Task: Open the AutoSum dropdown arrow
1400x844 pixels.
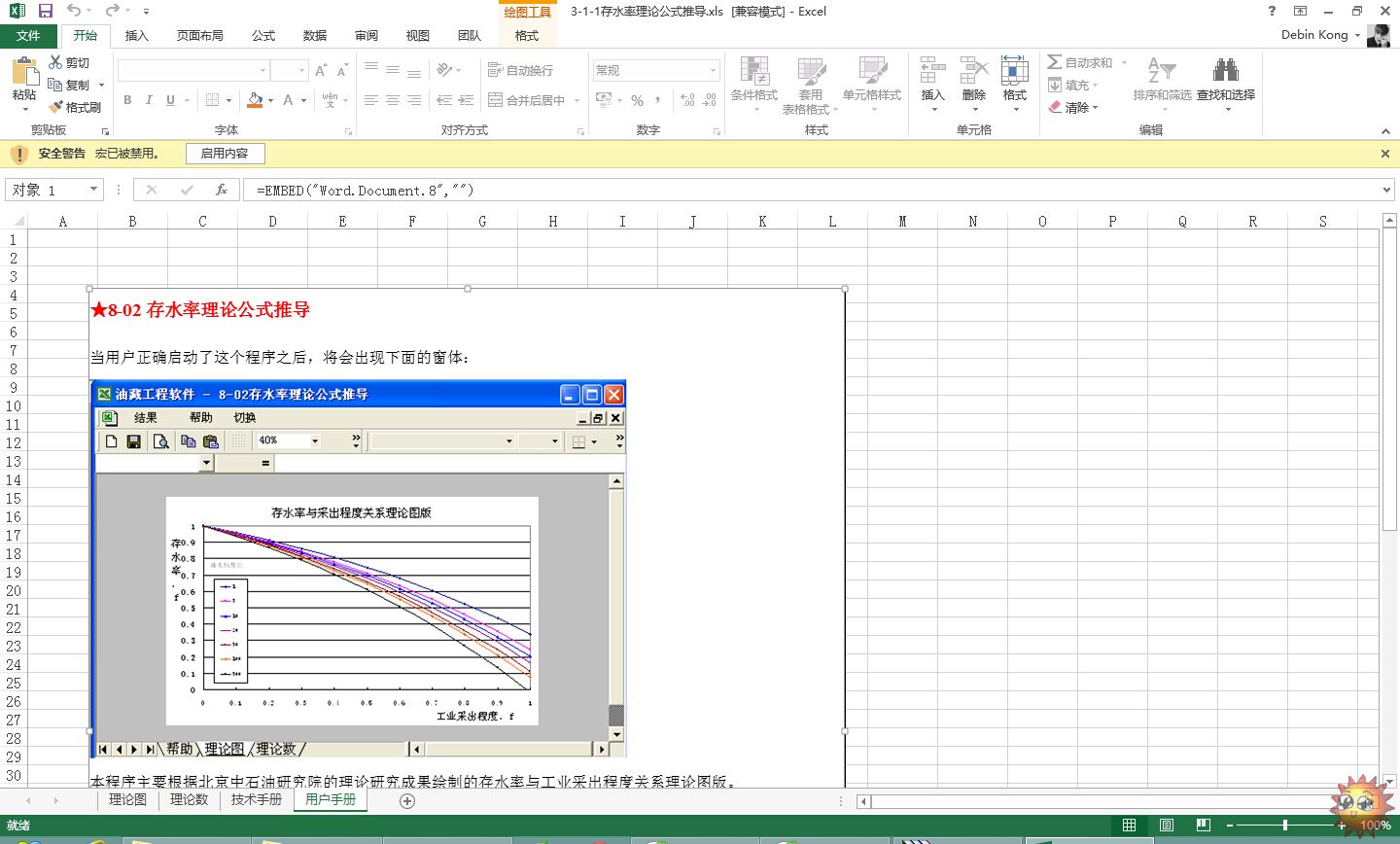Action: click(x=1124, y=62)
